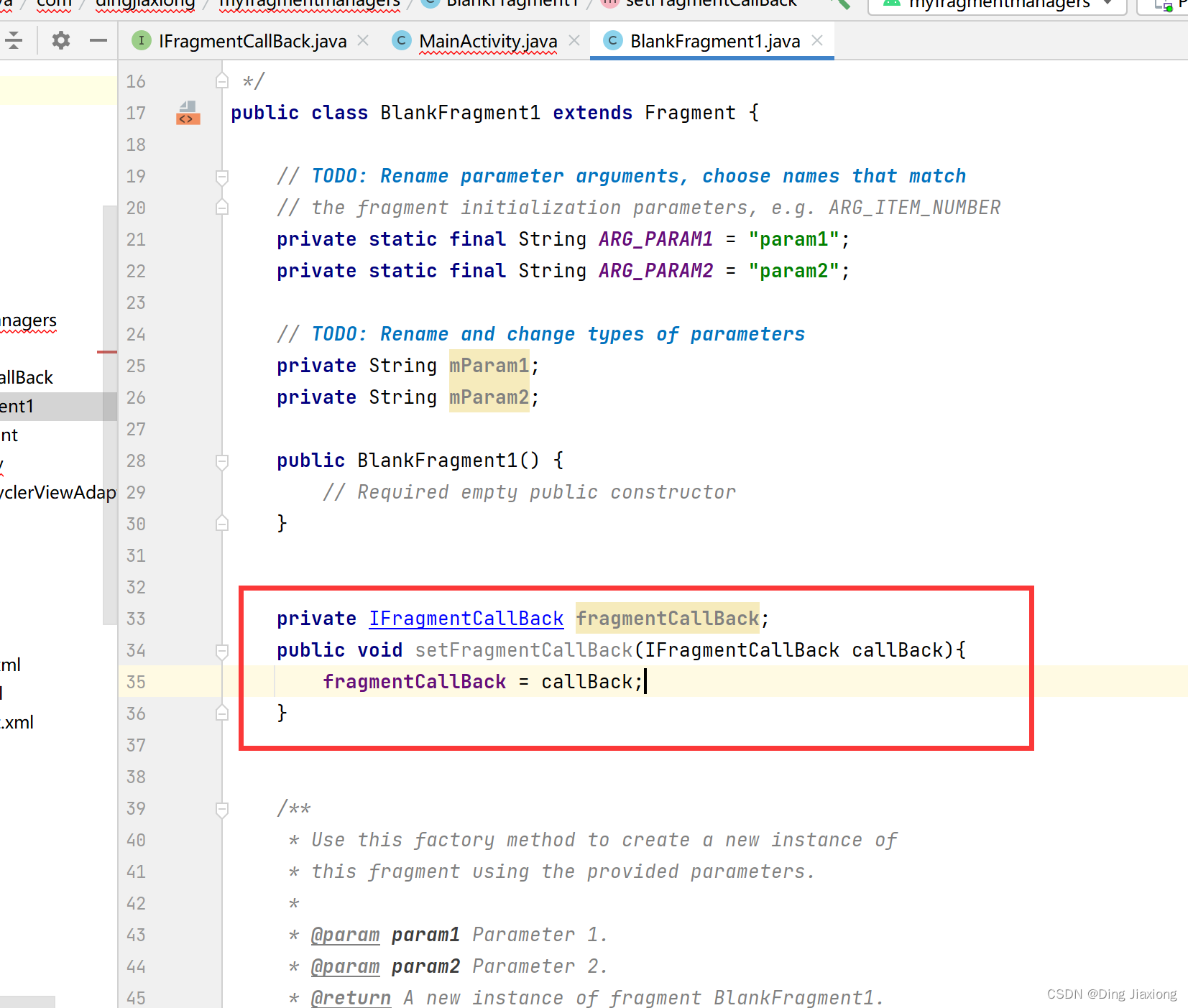
Task: Click the @param tag on the param2 line
Action: (x=345, y=966)
